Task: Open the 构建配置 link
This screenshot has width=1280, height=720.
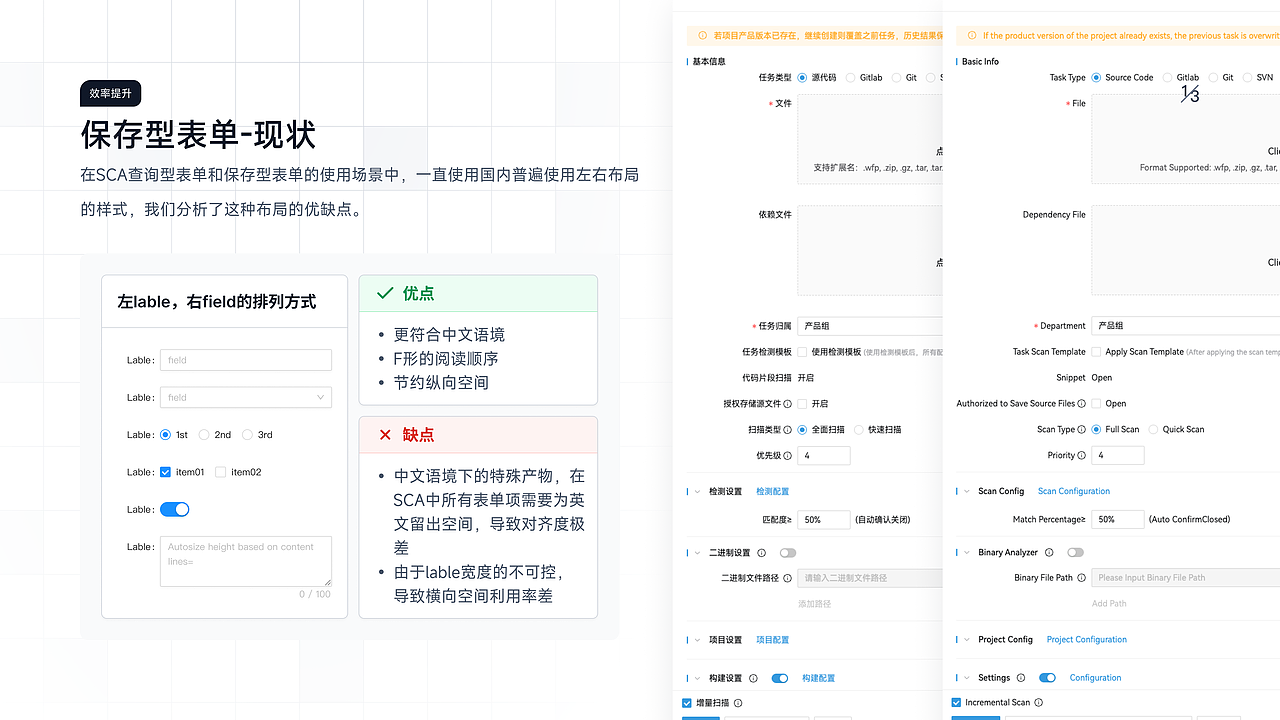Action: click(818, 678)
